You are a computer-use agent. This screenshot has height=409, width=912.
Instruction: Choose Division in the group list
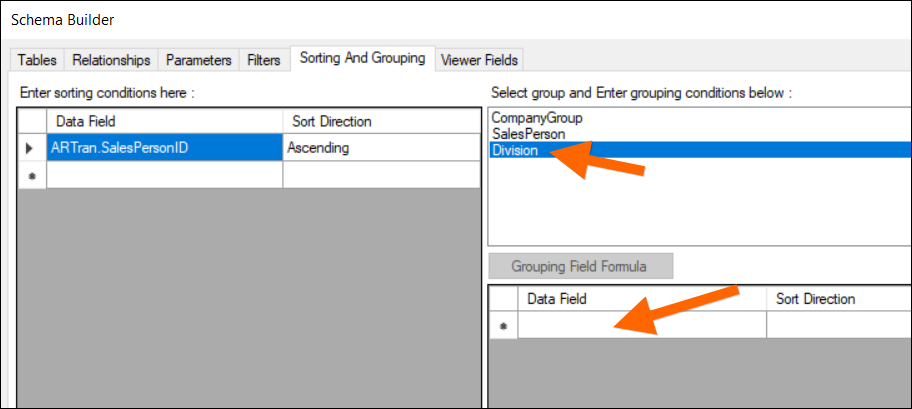tap(516, 150)
